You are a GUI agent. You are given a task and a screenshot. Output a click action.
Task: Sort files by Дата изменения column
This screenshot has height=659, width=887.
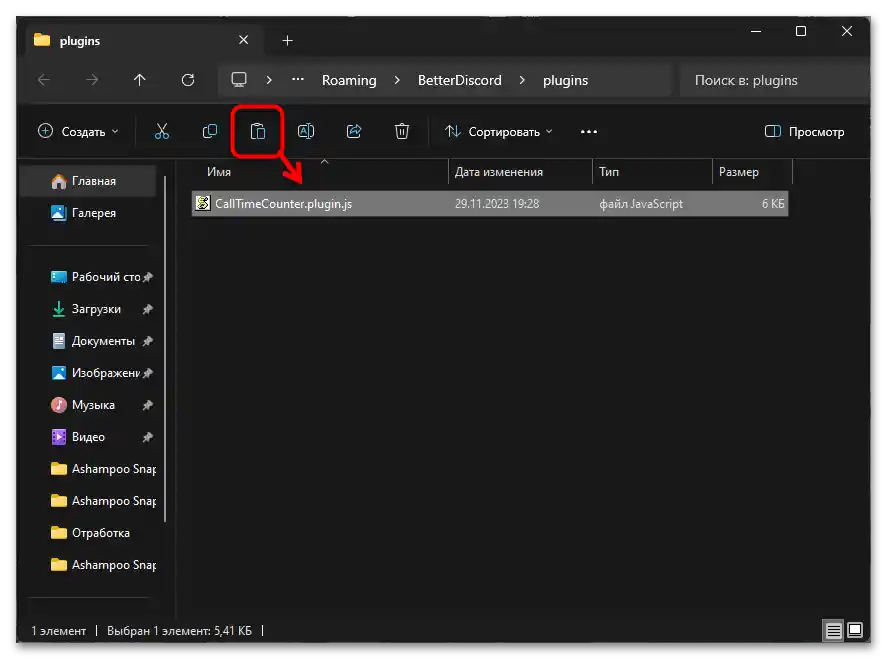[x=498, y=172]
